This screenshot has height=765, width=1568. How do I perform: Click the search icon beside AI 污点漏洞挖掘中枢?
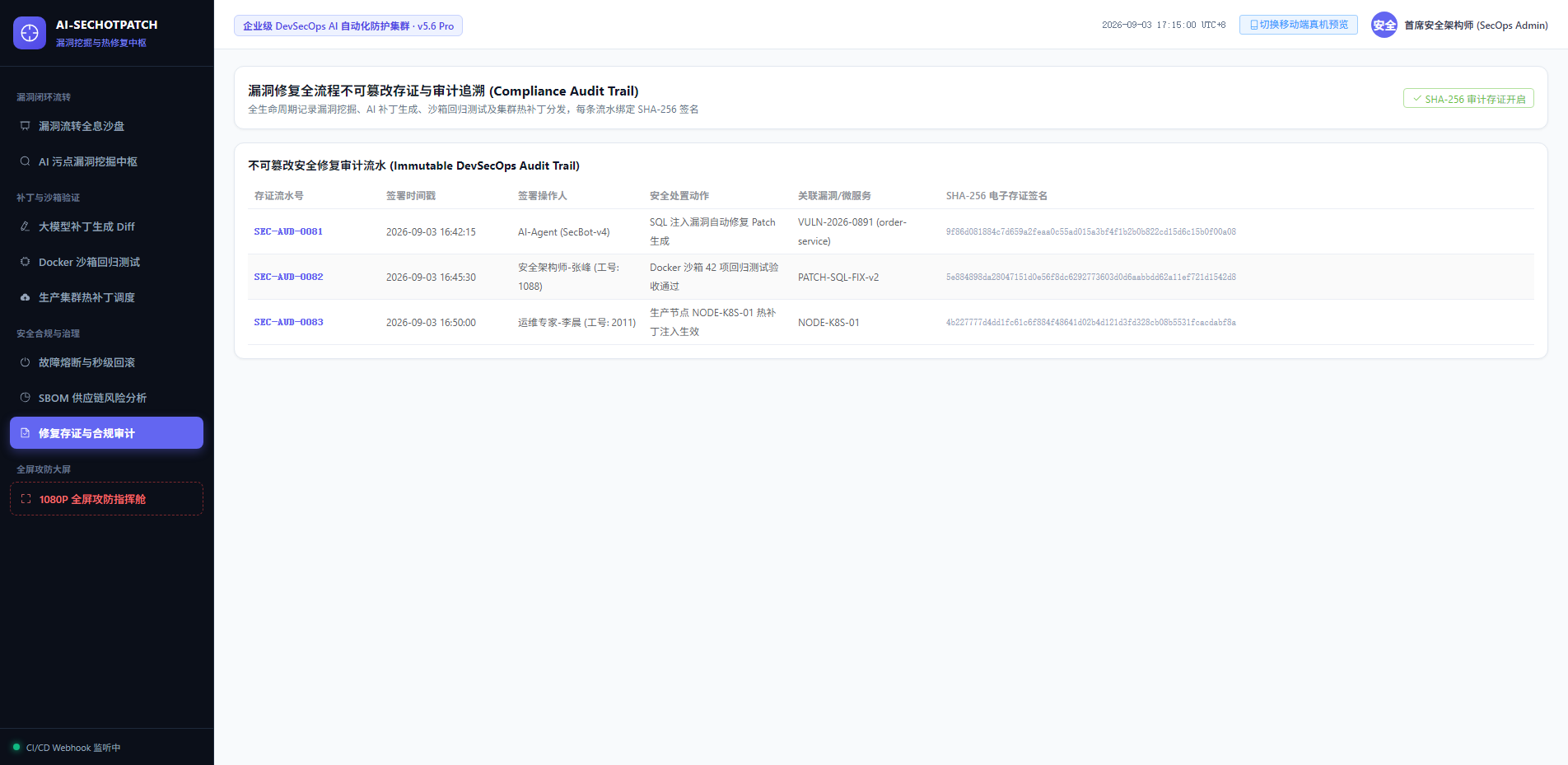[x=26, y=161]
